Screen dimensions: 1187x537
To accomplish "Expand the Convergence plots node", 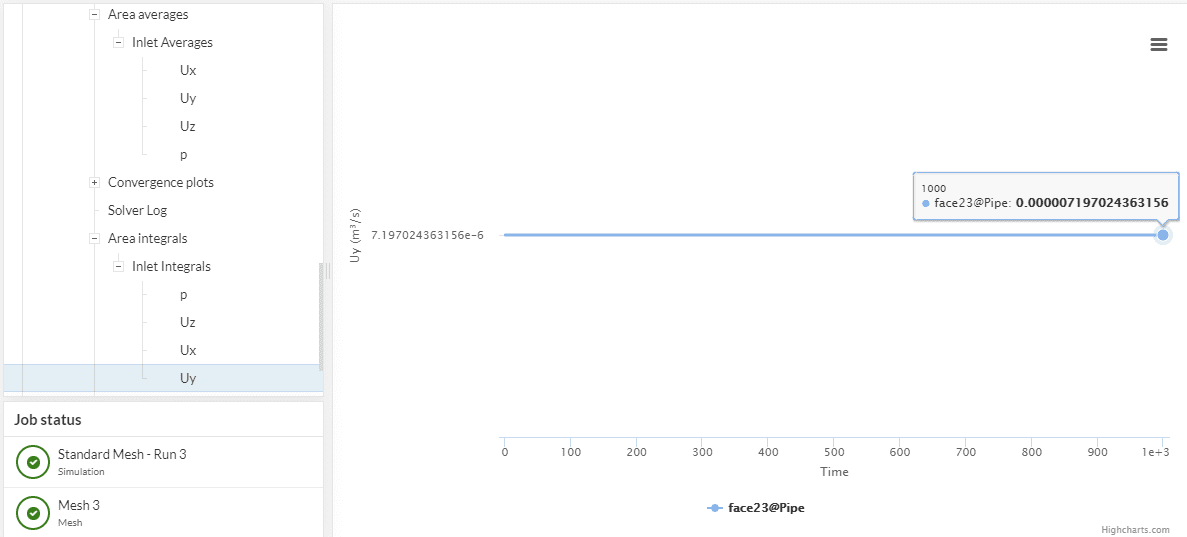I will point(94,183).
